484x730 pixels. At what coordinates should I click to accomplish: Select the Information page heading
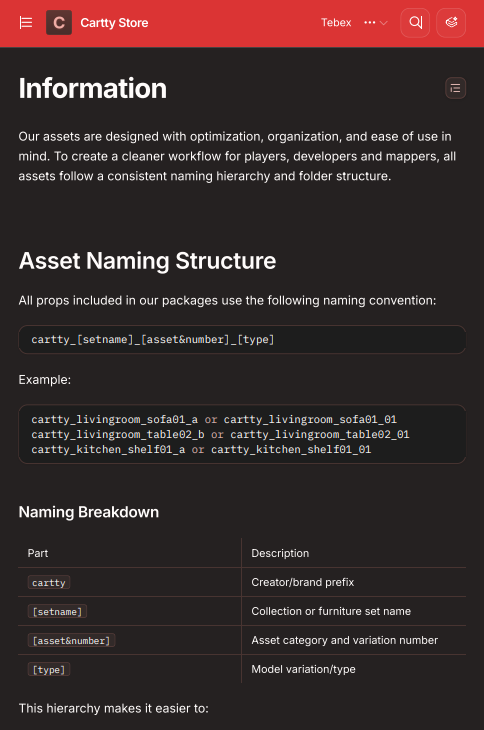pos(93,88)
